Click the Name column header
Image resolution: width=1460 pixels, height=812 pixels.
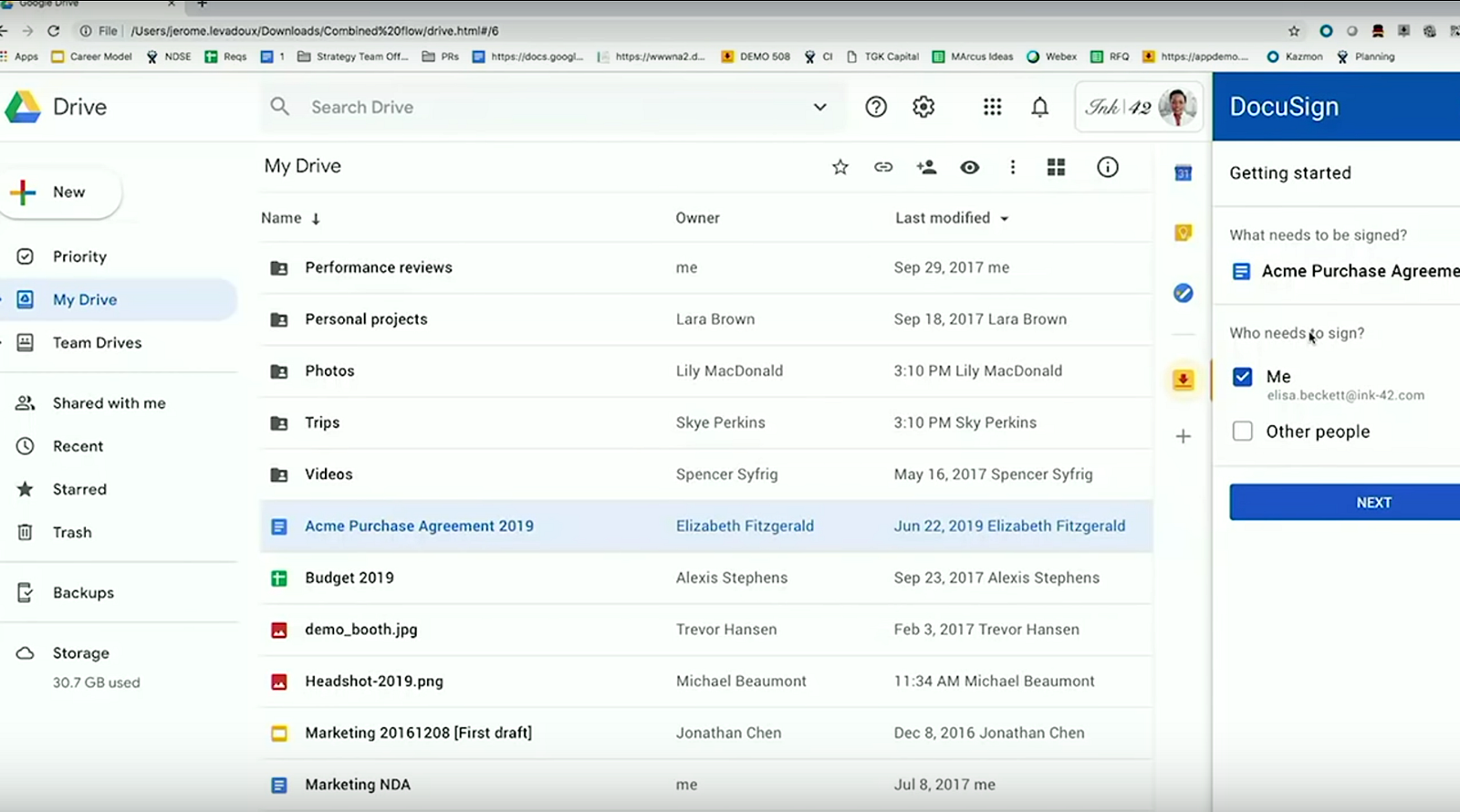pos(281,218)
